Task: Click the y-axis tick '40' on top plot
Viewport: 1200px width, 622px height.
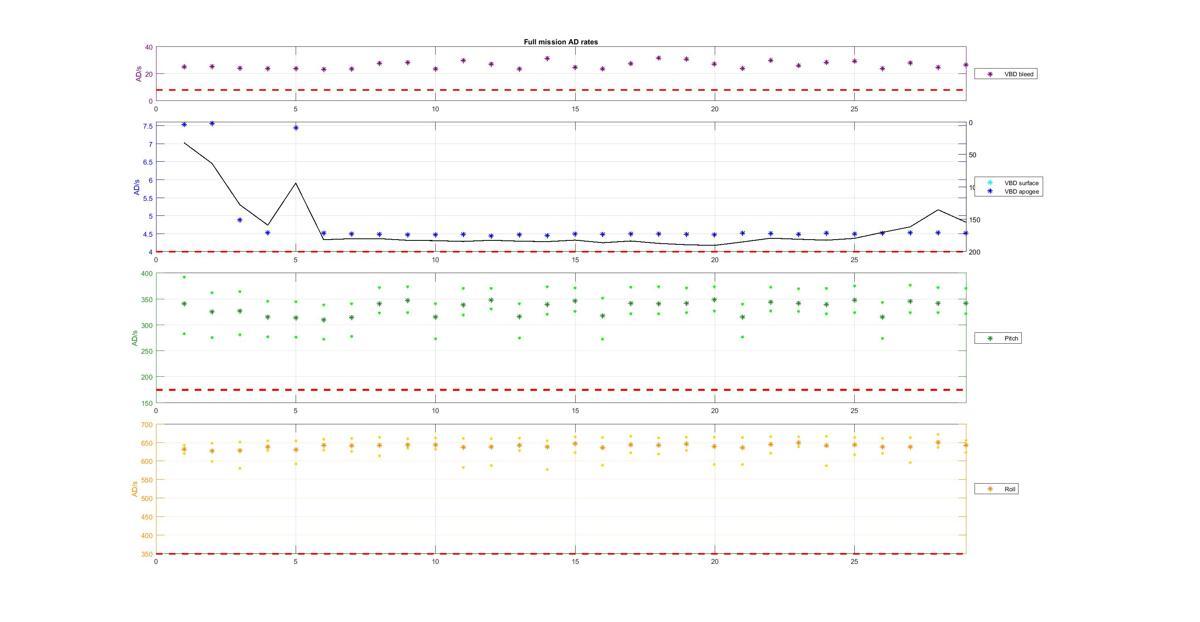Action: pyautogui.click(x=148, y=48)
